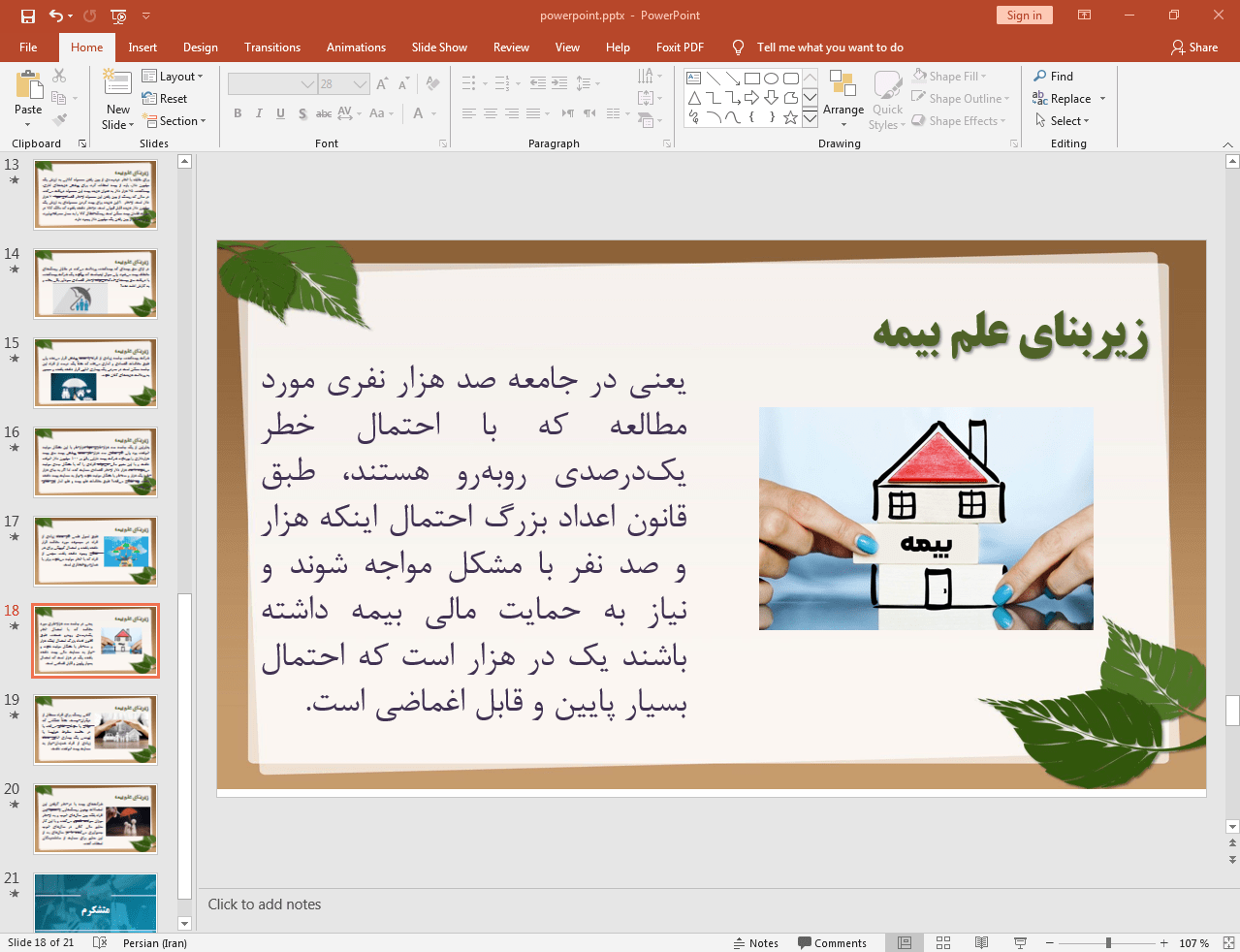Image resolution: width=1240 pixels, height=952 pixels.
Task: Click the Cut scissors icon
Action: pyautogui.click(x=59, y=76)
